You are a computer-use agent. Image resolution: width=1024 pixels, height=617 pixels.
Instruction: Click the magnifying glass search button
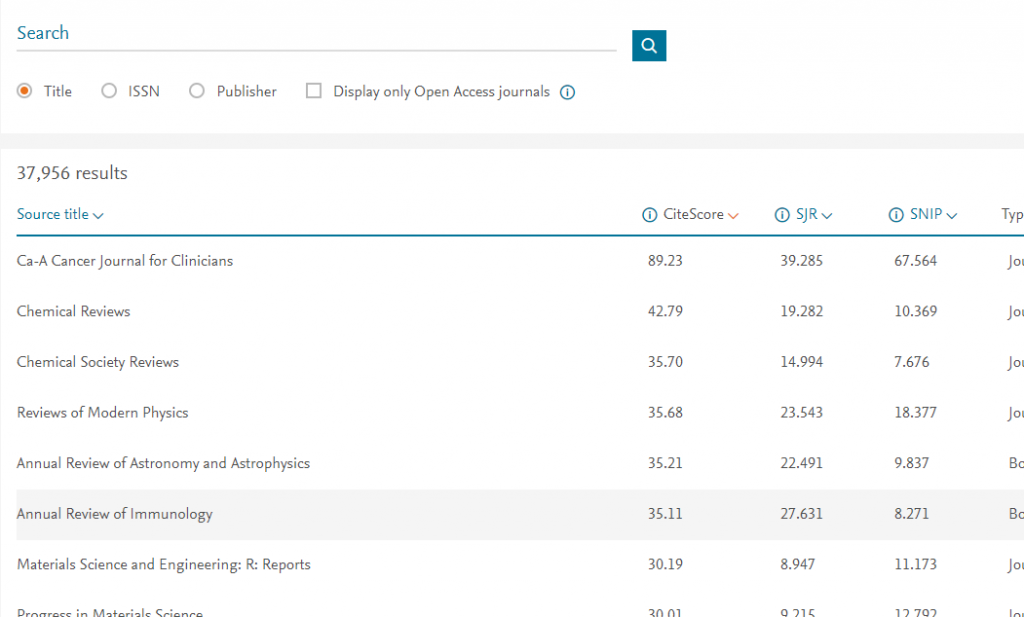pyautogui.click(x=649, y=45)
